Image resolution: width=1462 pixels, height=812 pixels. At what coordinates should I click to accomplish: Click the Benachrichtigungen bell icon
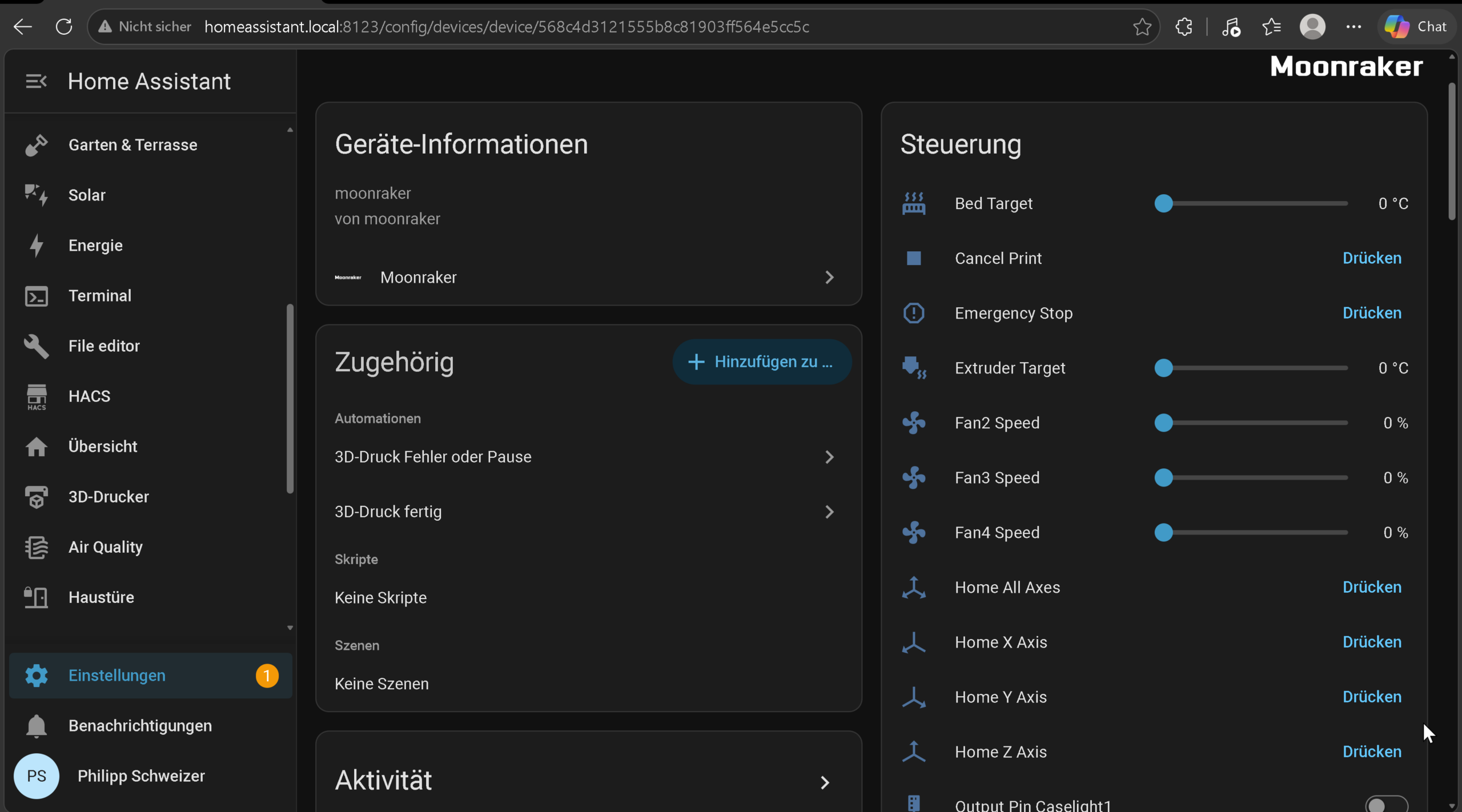tap(36, 726)
